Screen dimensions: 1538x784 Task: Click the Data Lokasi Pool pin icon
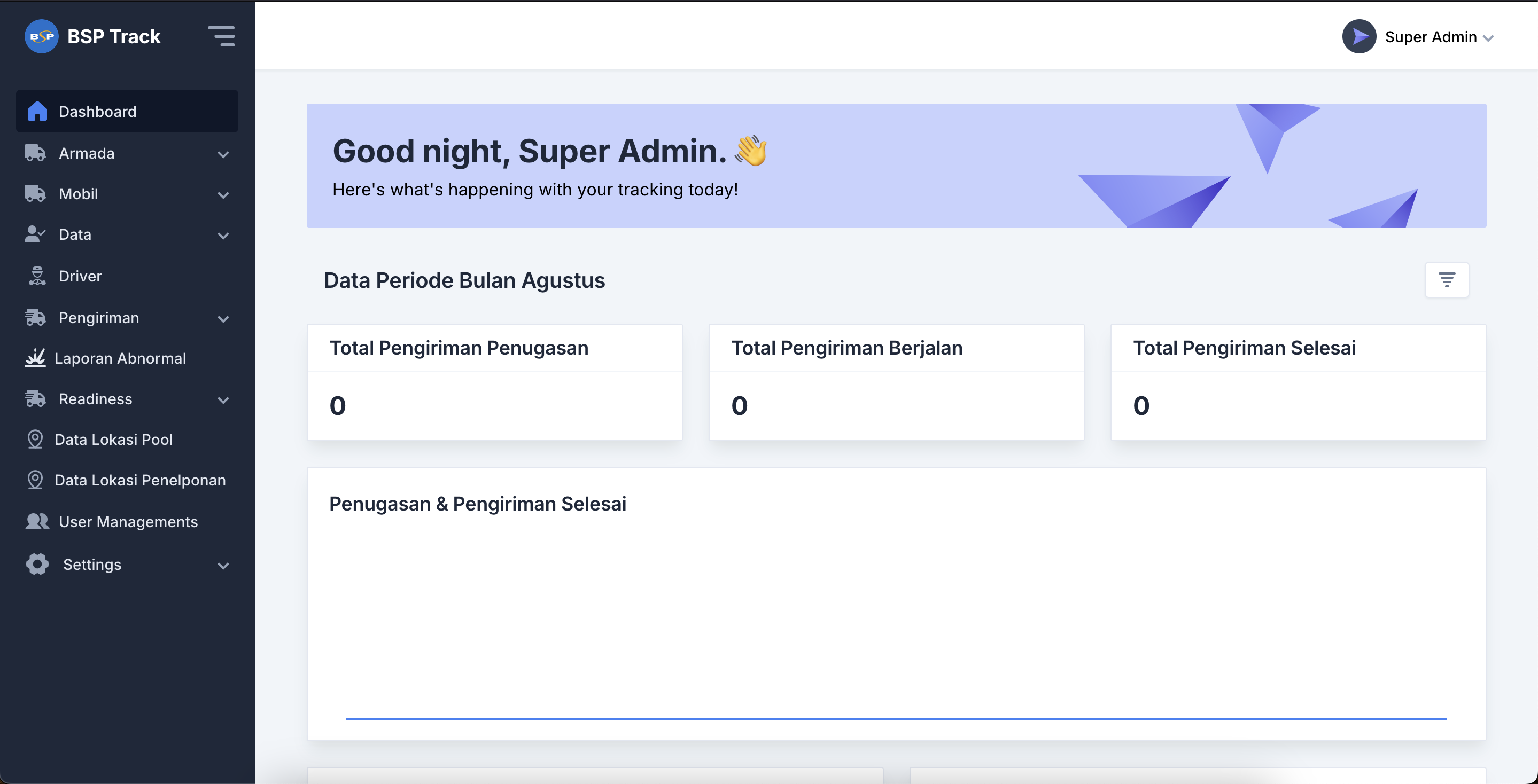click(x=35, y=439)
